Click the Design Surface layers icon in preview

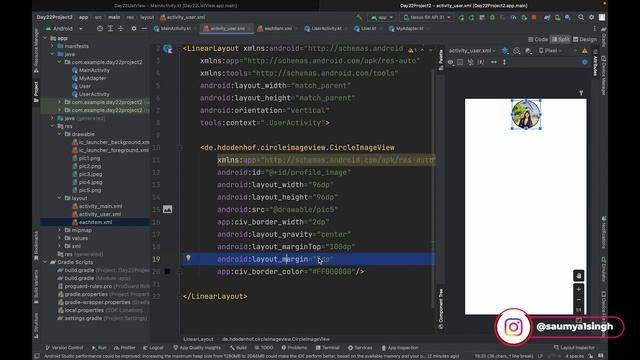pos(505,51)
